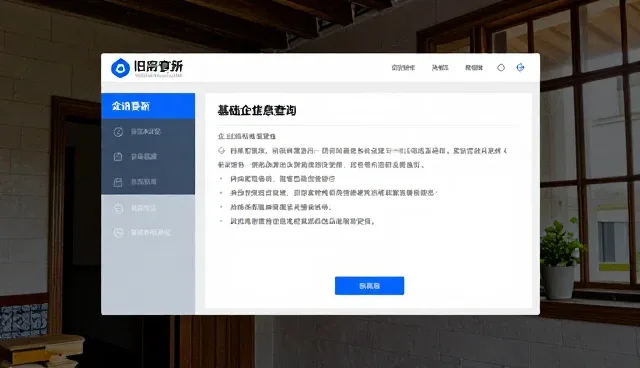Click the bold black logo title text
This screenshot has width=640, height=368.
[x=158, y=66]
